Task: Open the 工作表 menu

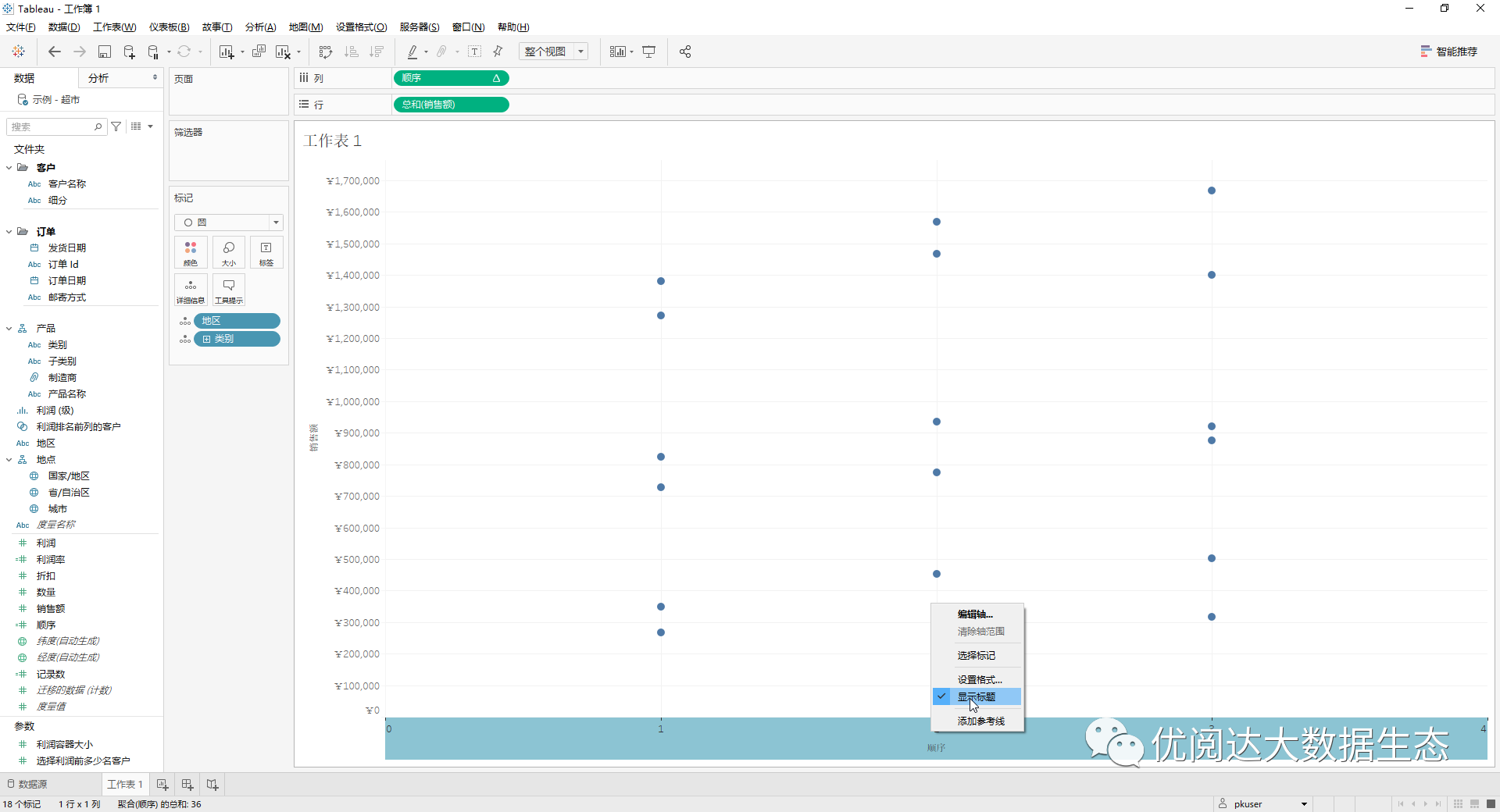Action: tap(115, 27)
